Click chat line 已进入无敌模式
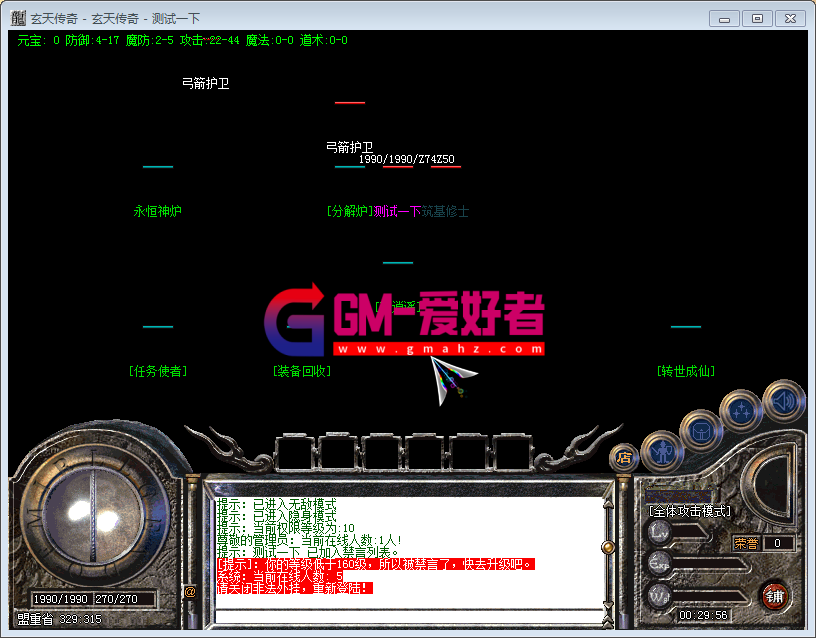816x638 pixels. click(x=276, y=504)
